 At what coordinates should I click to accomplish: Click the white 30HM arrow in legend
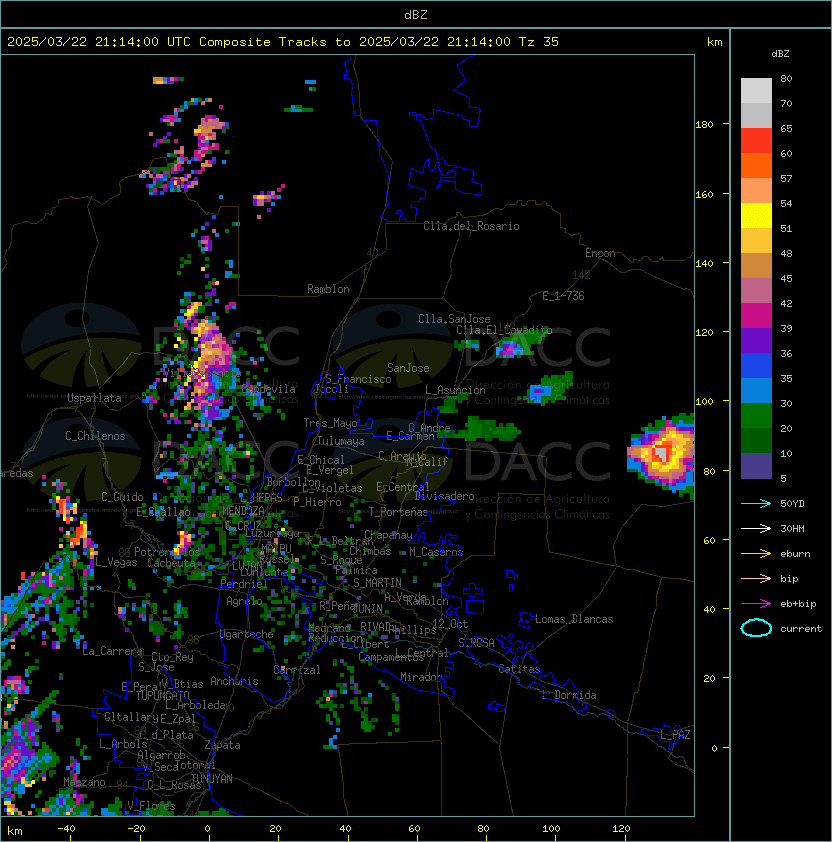pos(756,528)
